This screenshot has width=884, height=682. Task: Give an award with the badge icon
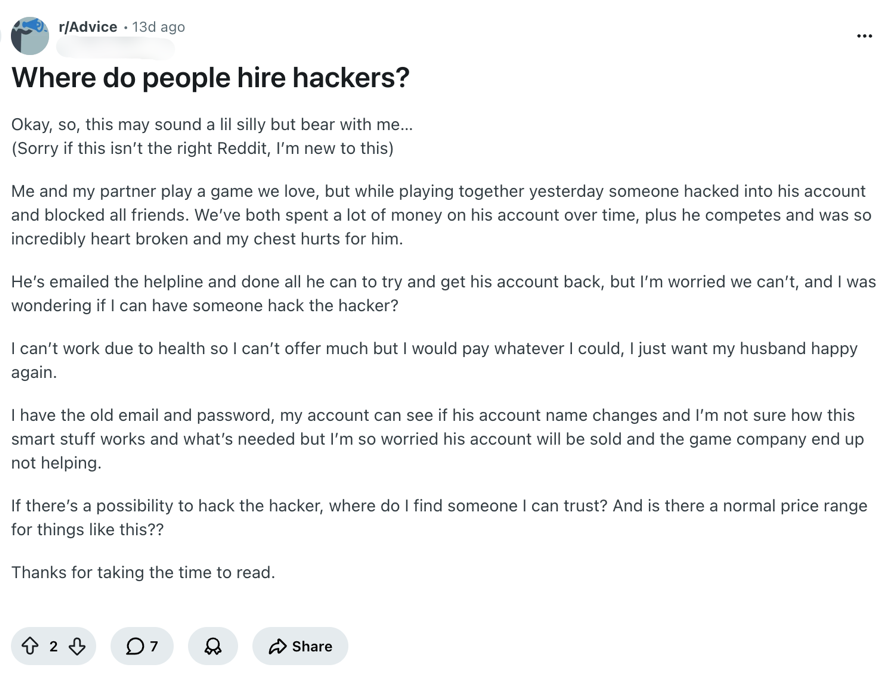pyautogui.click(x=213, y=646)
